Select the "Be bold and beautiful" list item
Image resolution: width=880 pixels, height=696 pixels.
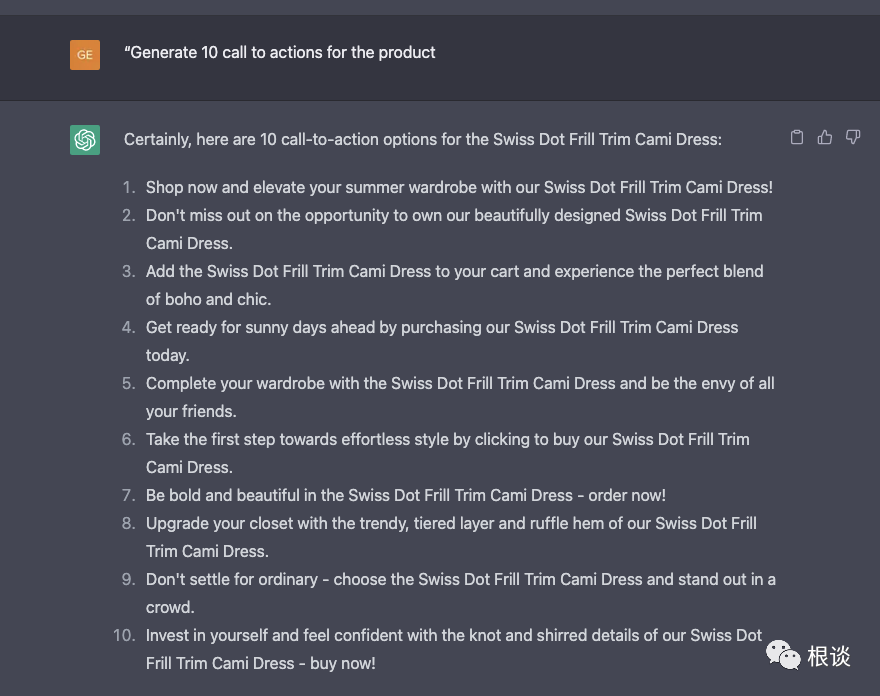[405, 495]
